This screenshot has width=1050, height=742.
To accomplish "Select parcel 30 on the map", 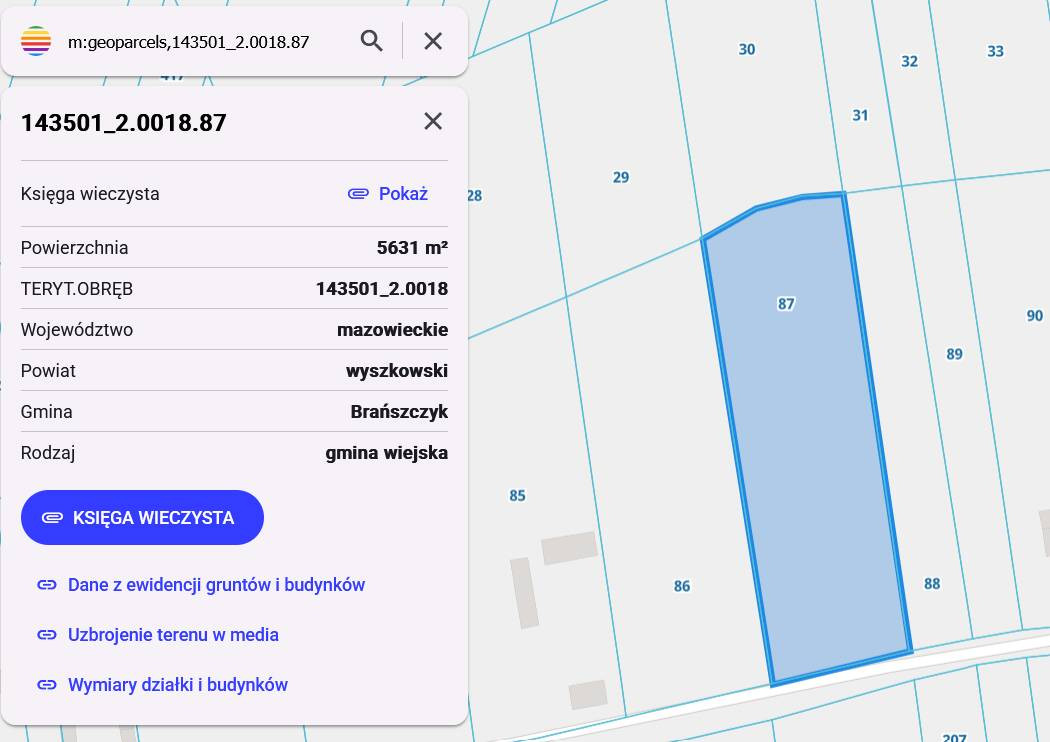I will tap(747, 49).
